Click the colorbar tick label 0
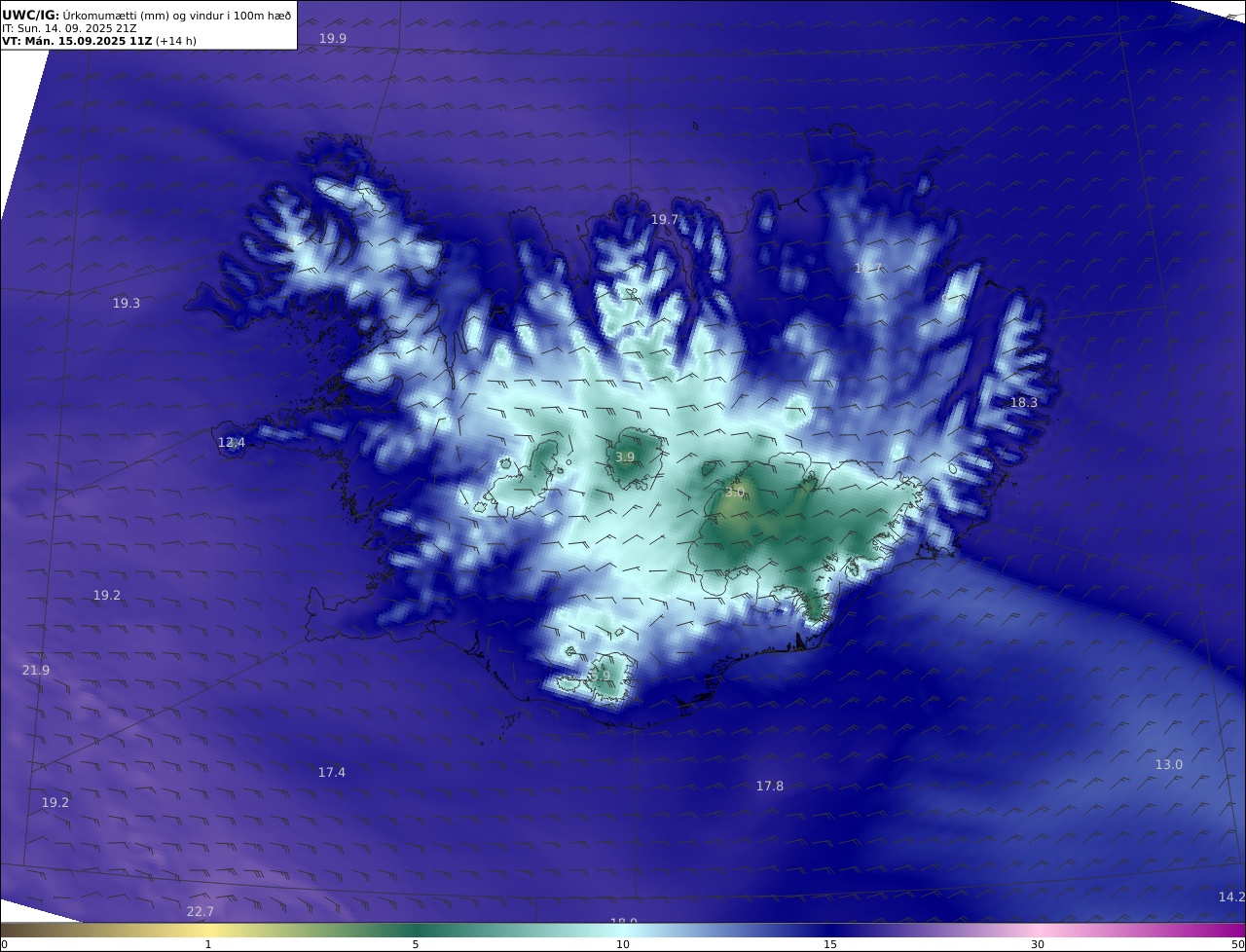The height and width of the screenshot is (952, 1246). click(x=4, y=944)
